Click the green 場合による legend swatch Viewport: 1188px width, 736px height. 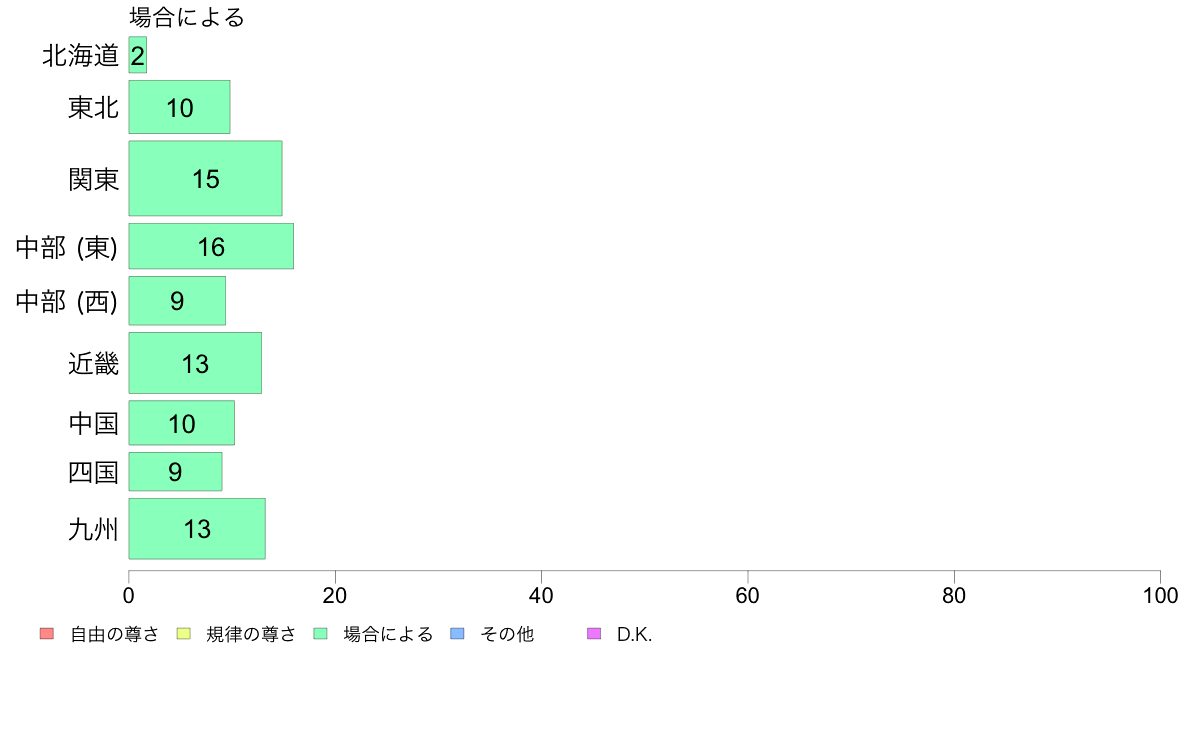point(320,634)
